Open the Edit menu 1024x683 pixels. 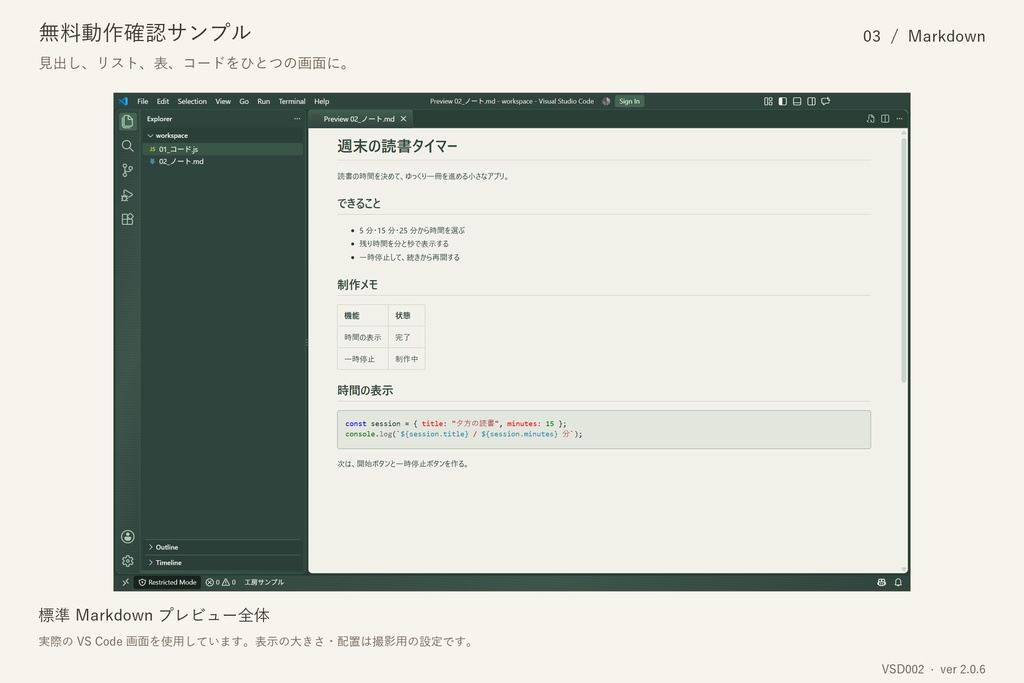pyautogui.click(x=163, y=101)
